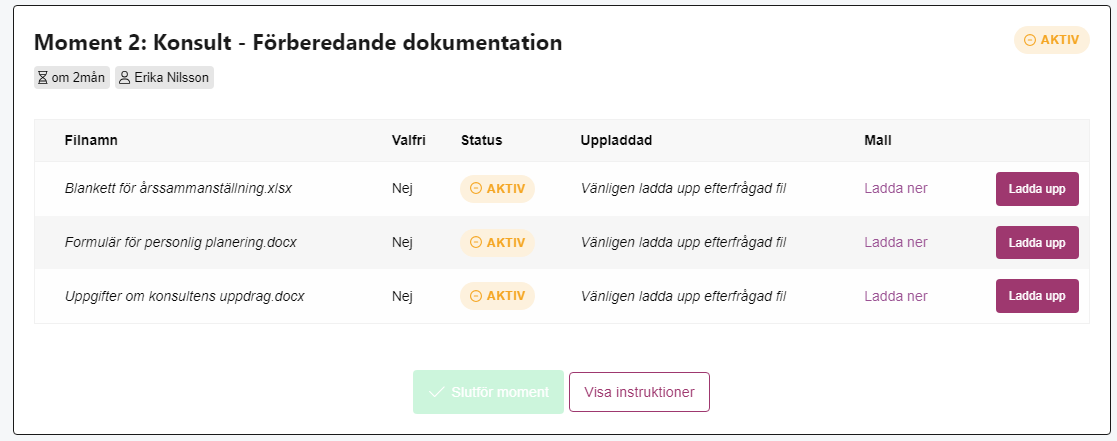1117x441 pixels.
Task: Open Visa instruktioner
Action: point(639,392)
